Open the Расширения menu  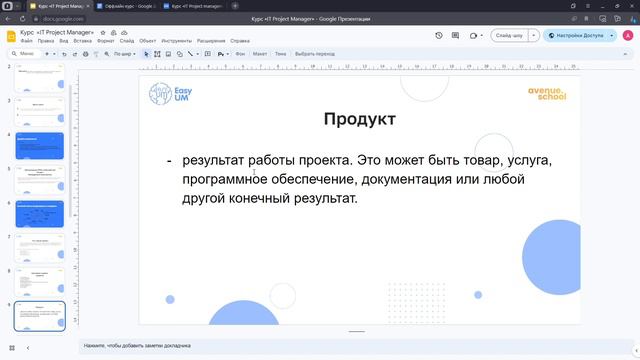(211, 41)
